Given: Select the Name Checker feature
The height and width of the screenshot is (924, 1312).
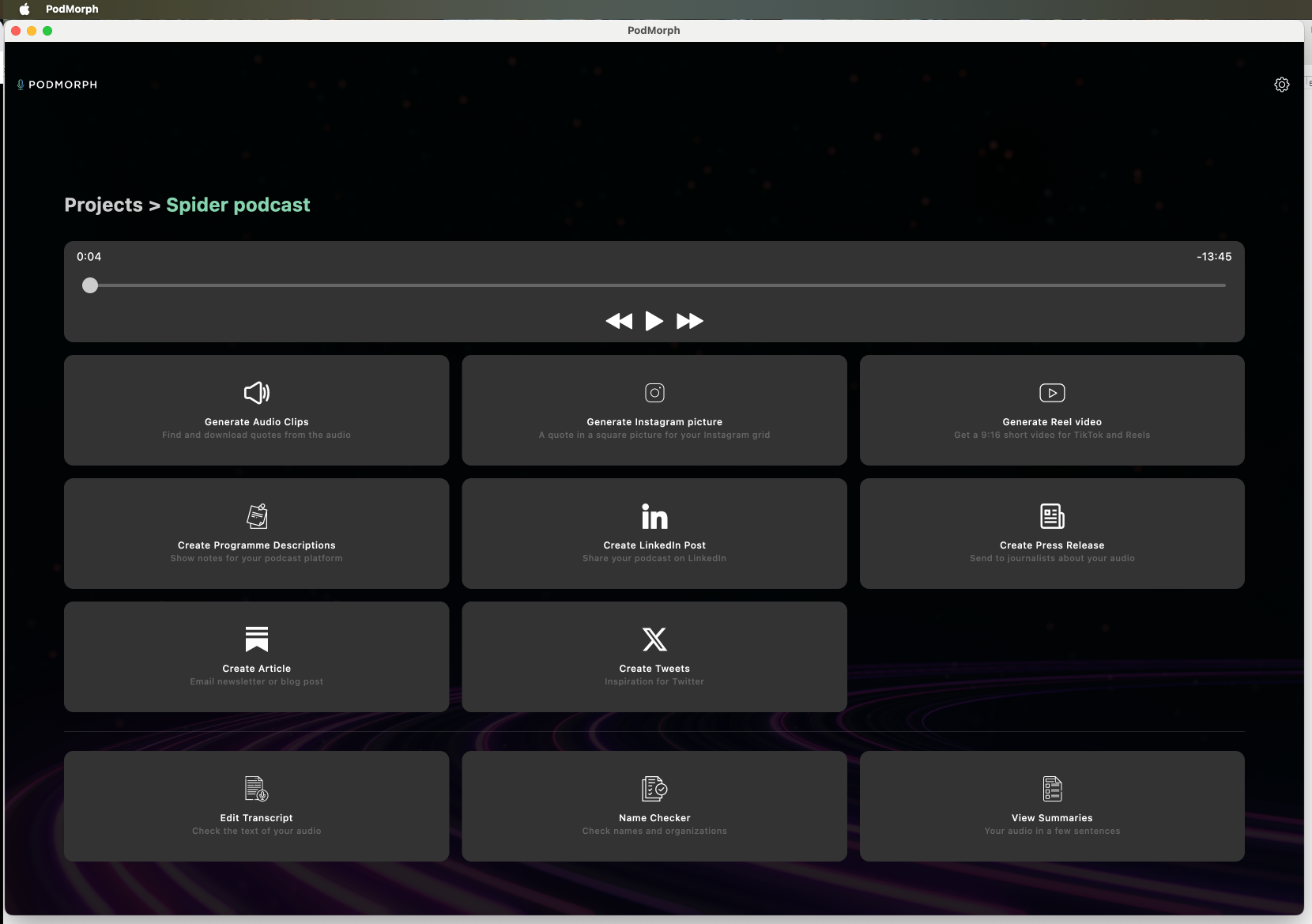Looking at the screenshot, I should click(x=654, y=805).
